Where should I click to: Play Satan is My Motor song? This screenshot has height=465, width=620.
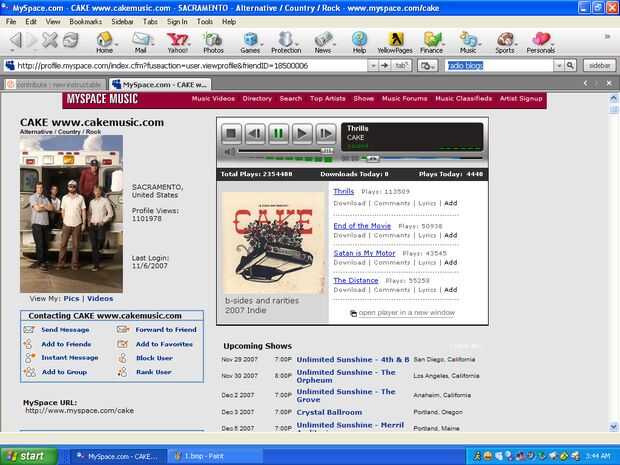pyautogui.click(x=364, y=253)
